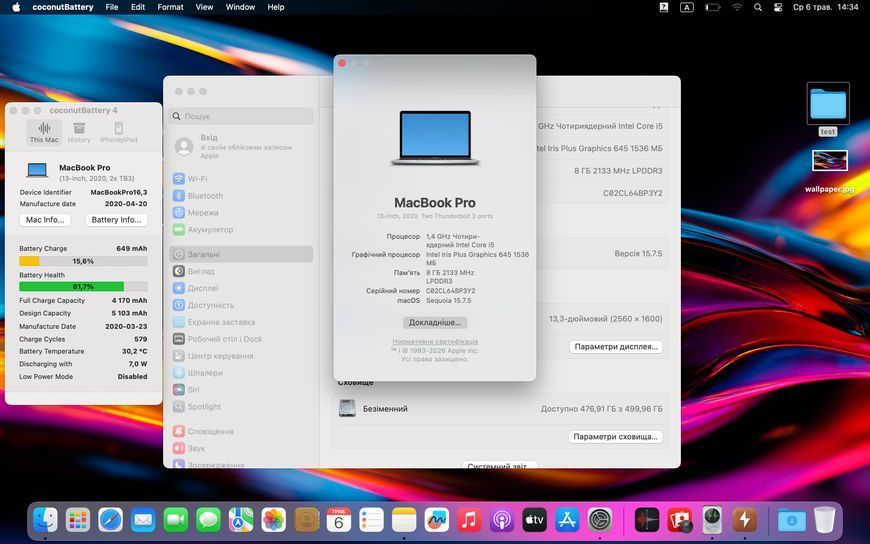Open the Help menu

pos(276,7)
